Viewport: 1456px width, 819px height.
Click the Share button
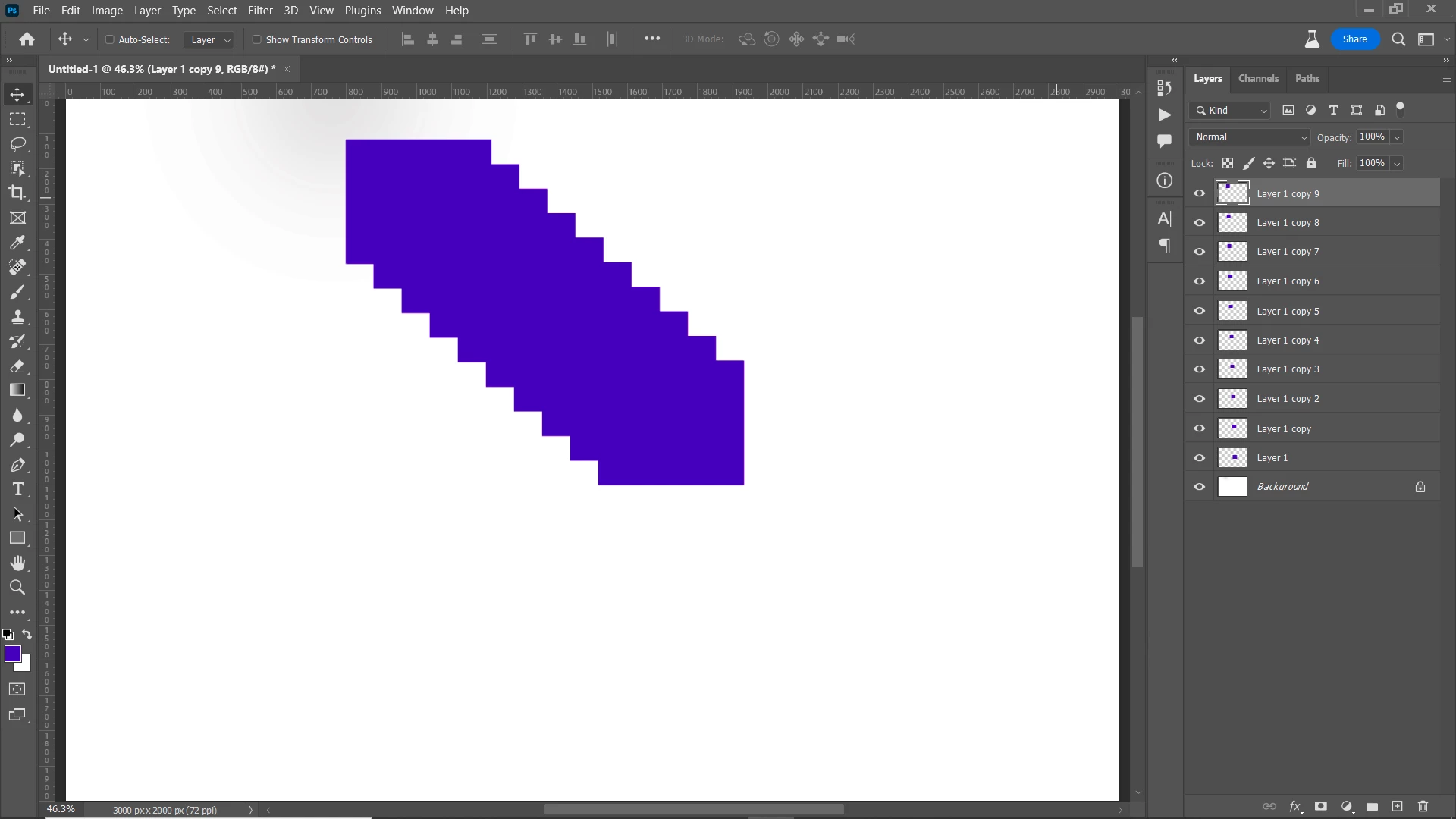1354,39
